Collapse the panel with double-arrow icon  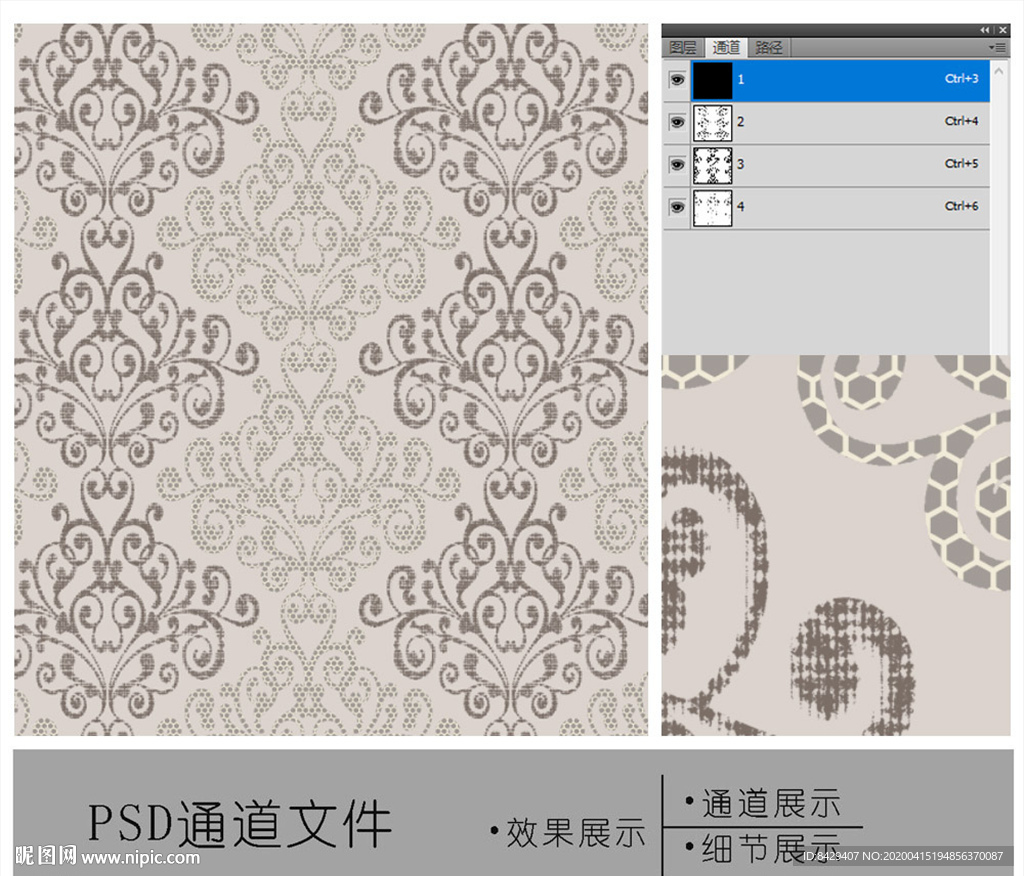click(985, 30)
